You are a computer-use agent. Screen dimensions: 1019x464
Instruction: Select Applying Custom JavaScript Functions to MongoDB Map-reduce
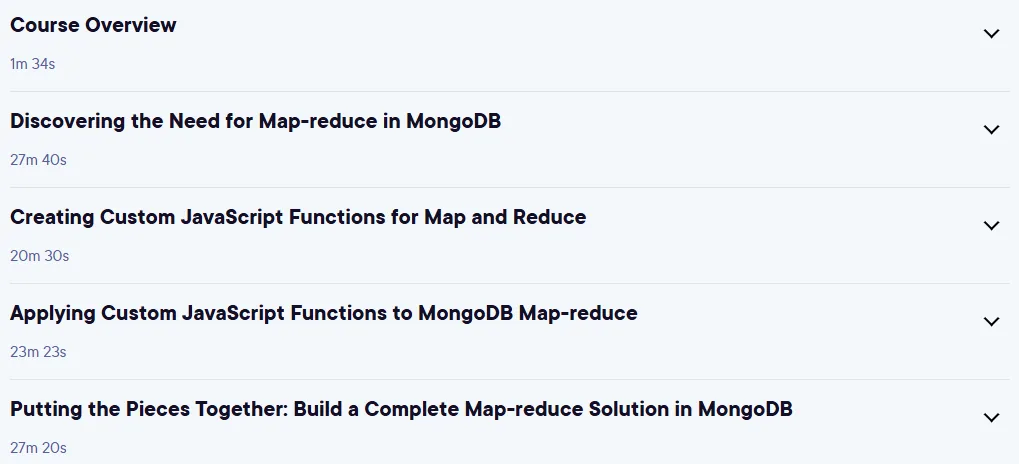[324, 313]
